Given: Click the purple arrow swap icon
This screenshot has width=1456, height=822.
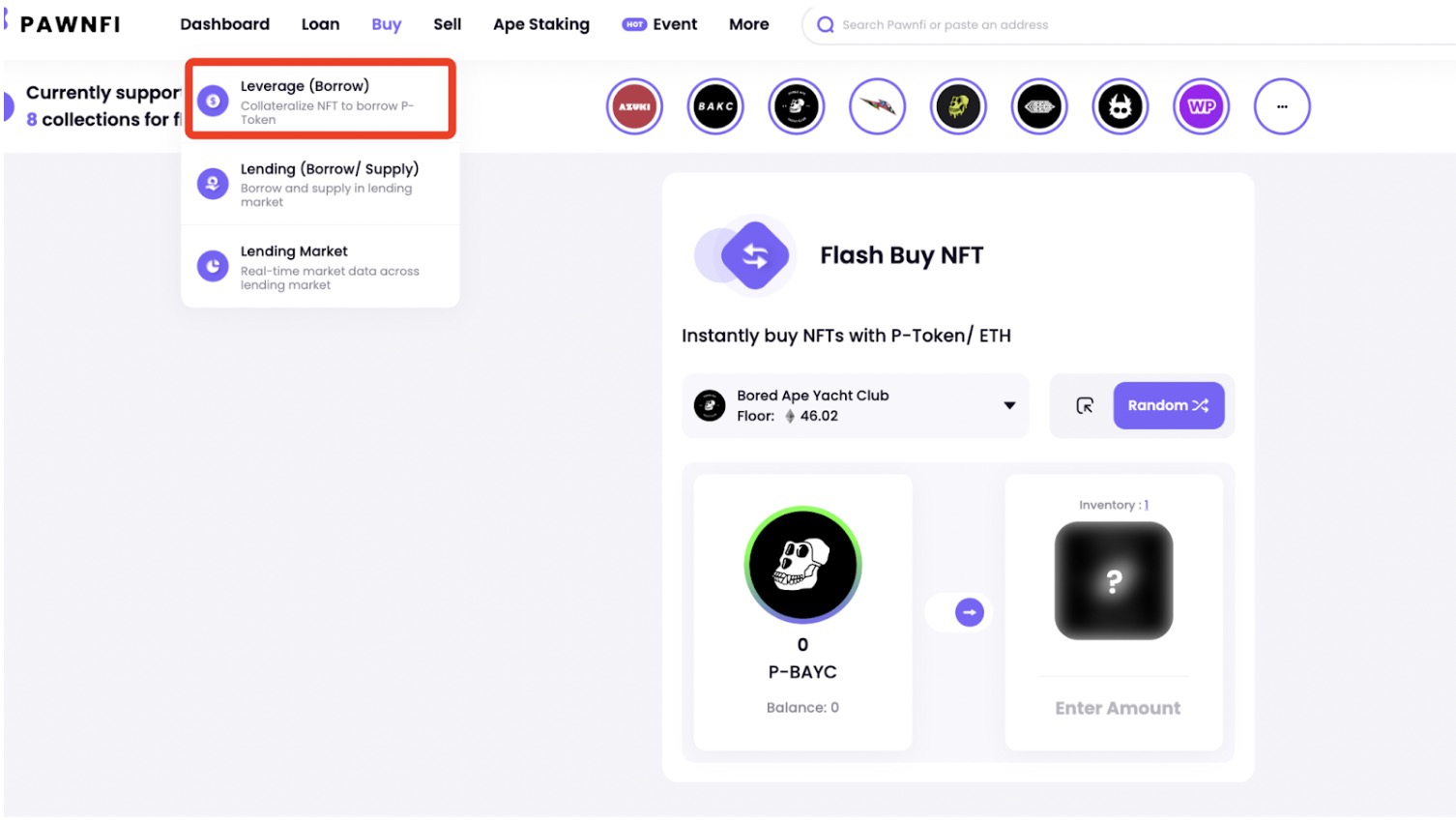Looking at the screenshot, I should point(969,612).
